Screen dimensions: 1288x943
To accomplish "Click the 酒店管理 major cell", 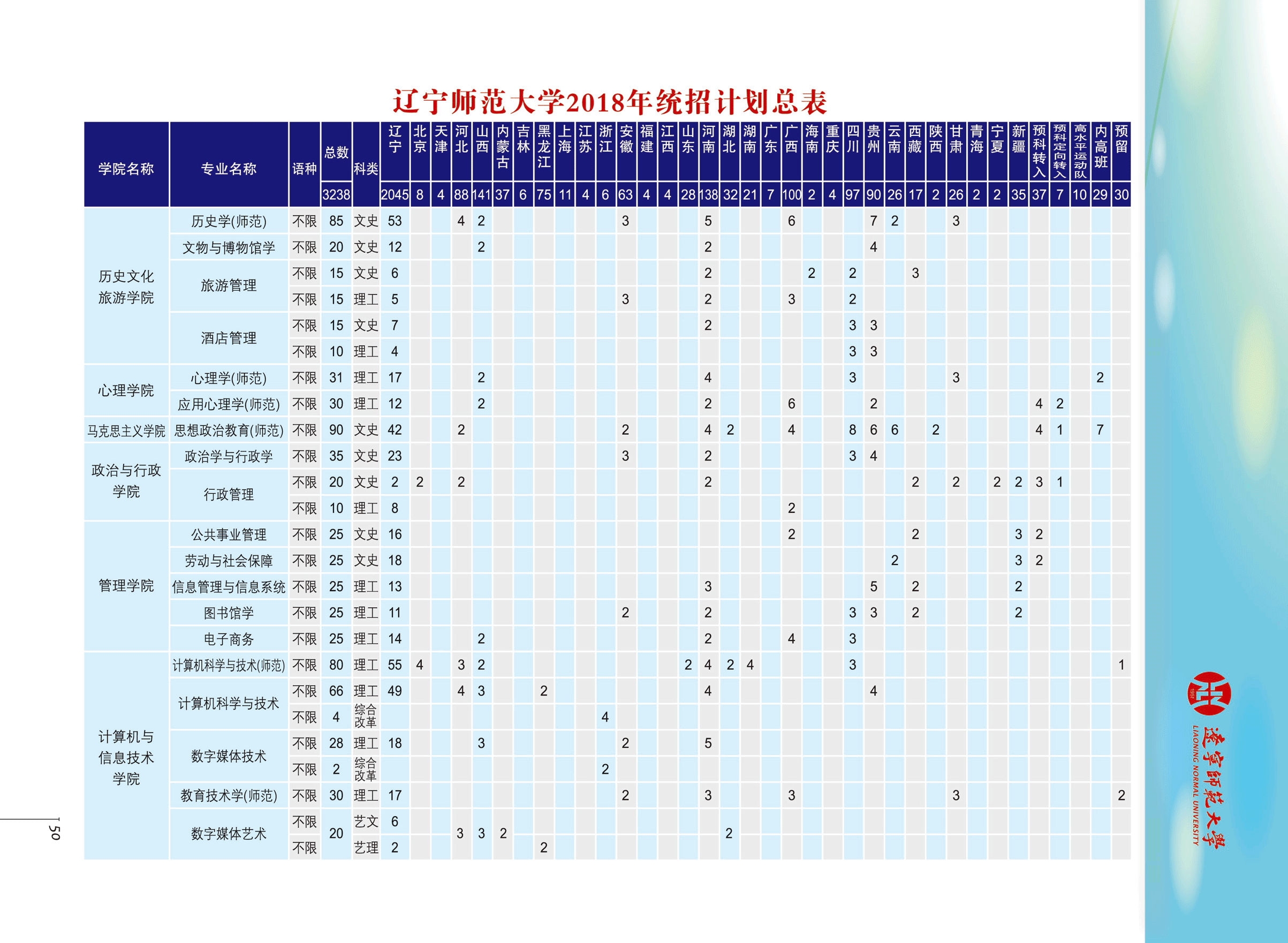I will click(229, 338).
